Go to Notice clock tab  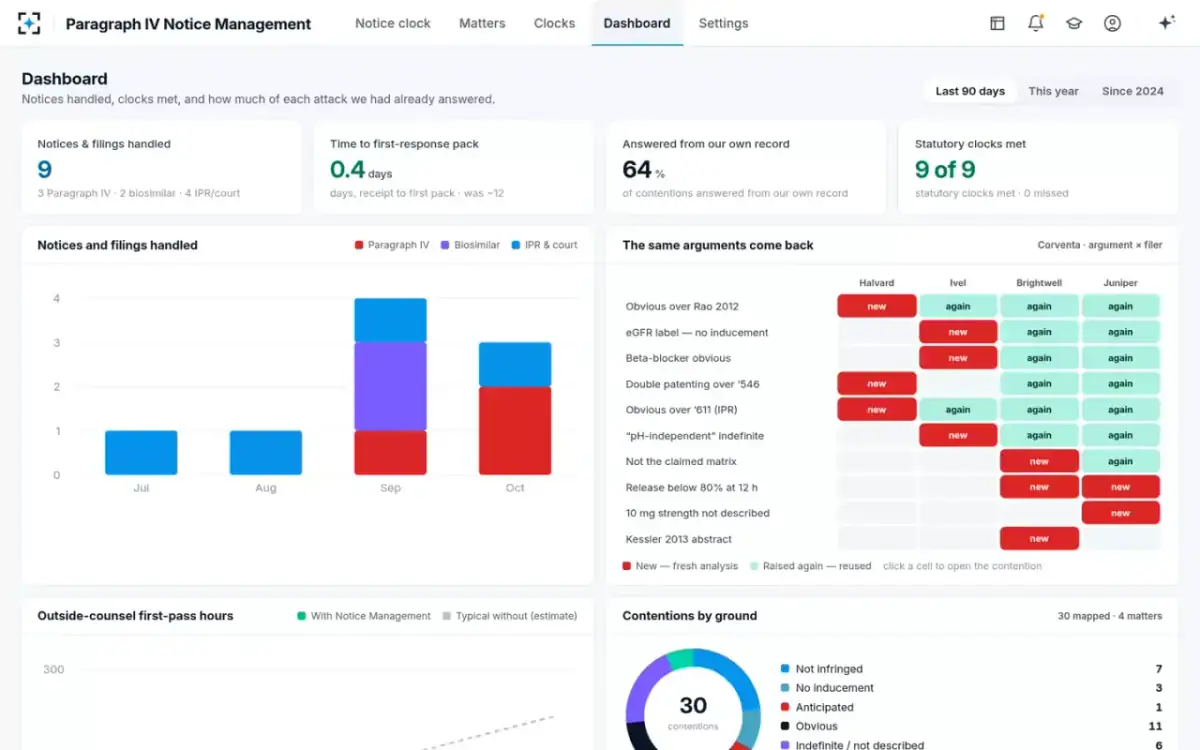pos(393,23)
